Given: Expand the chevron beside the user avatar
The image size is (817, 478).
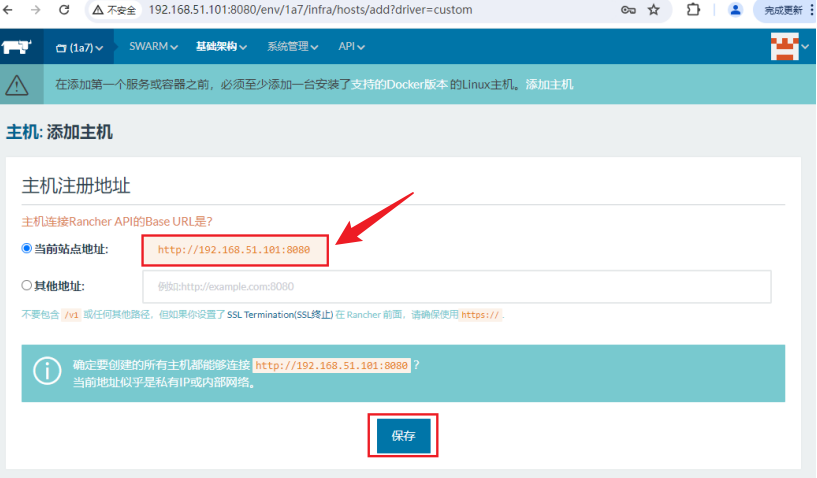Looking at the screenshot, I should (x=806, y=46).
